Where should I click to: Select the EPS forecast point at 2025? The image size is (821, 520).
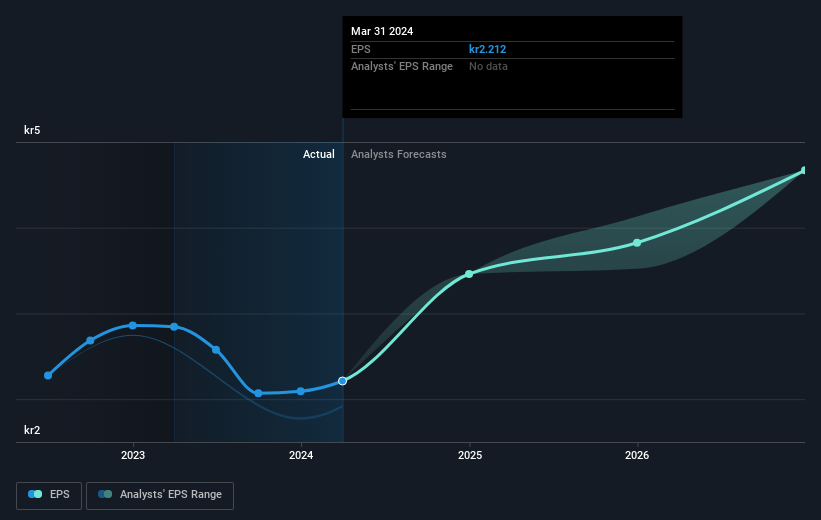click(x=469, y=274)
